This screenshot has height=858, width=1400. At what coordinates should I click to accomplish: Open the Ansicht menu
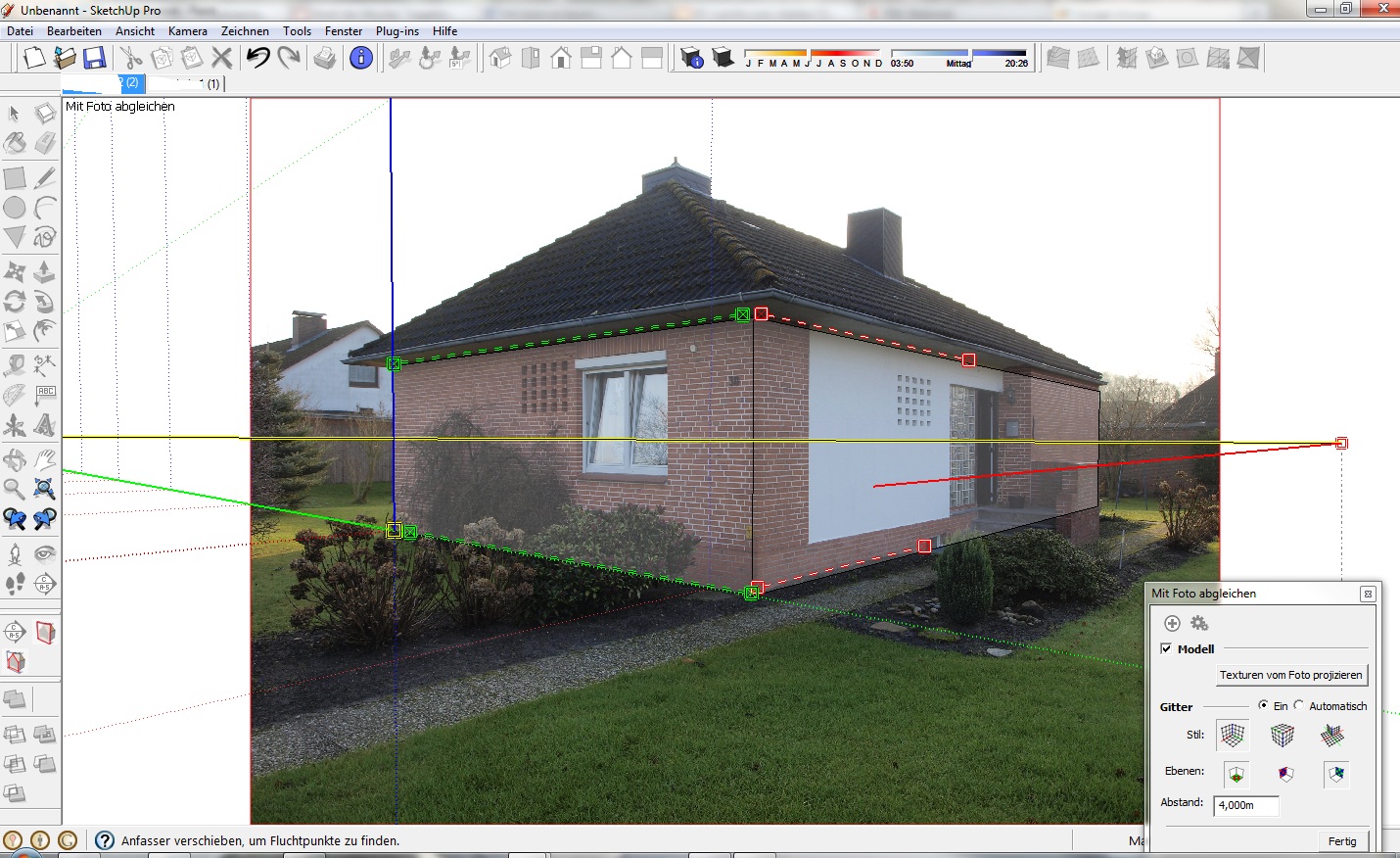coord(135,31)
